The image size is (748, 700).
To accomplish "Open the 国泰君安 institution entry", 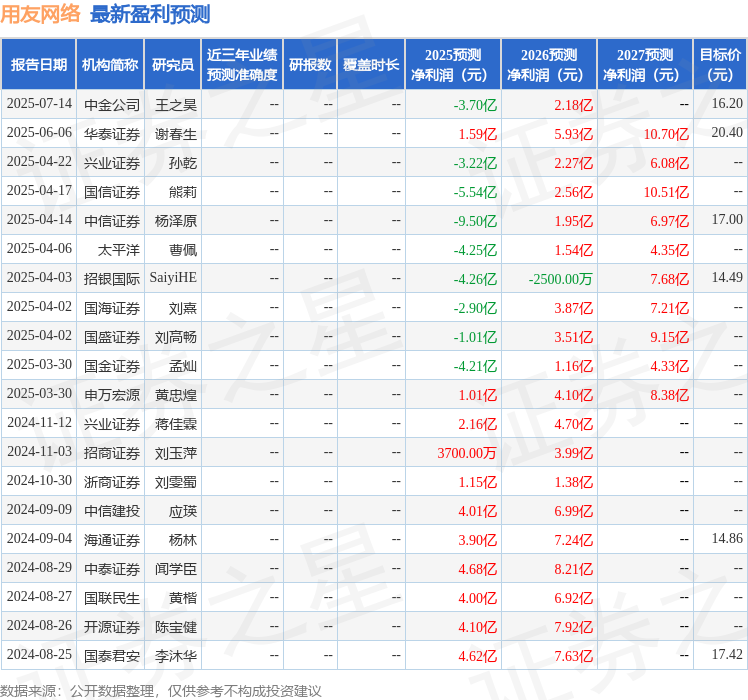I will coord(111,656).
